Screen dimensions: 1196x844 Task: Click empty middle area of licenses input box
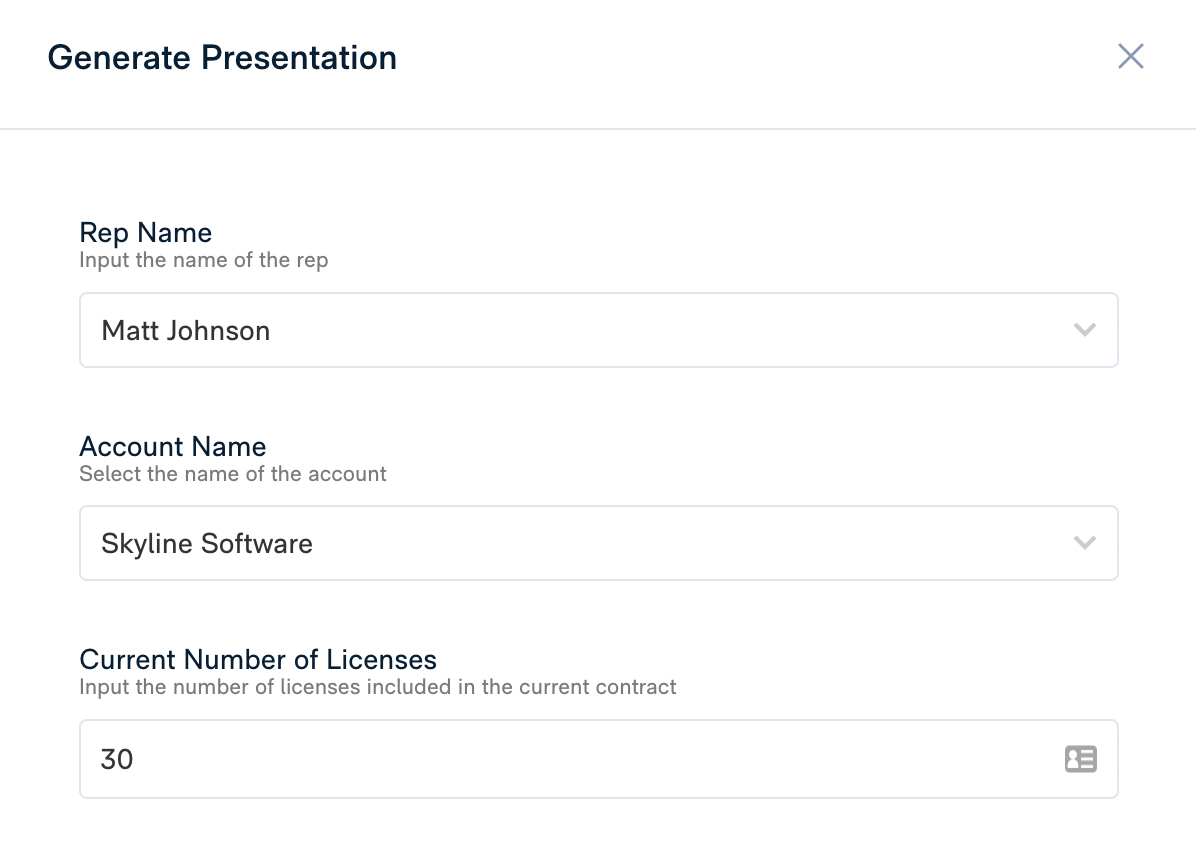click(x=600, y=759)
